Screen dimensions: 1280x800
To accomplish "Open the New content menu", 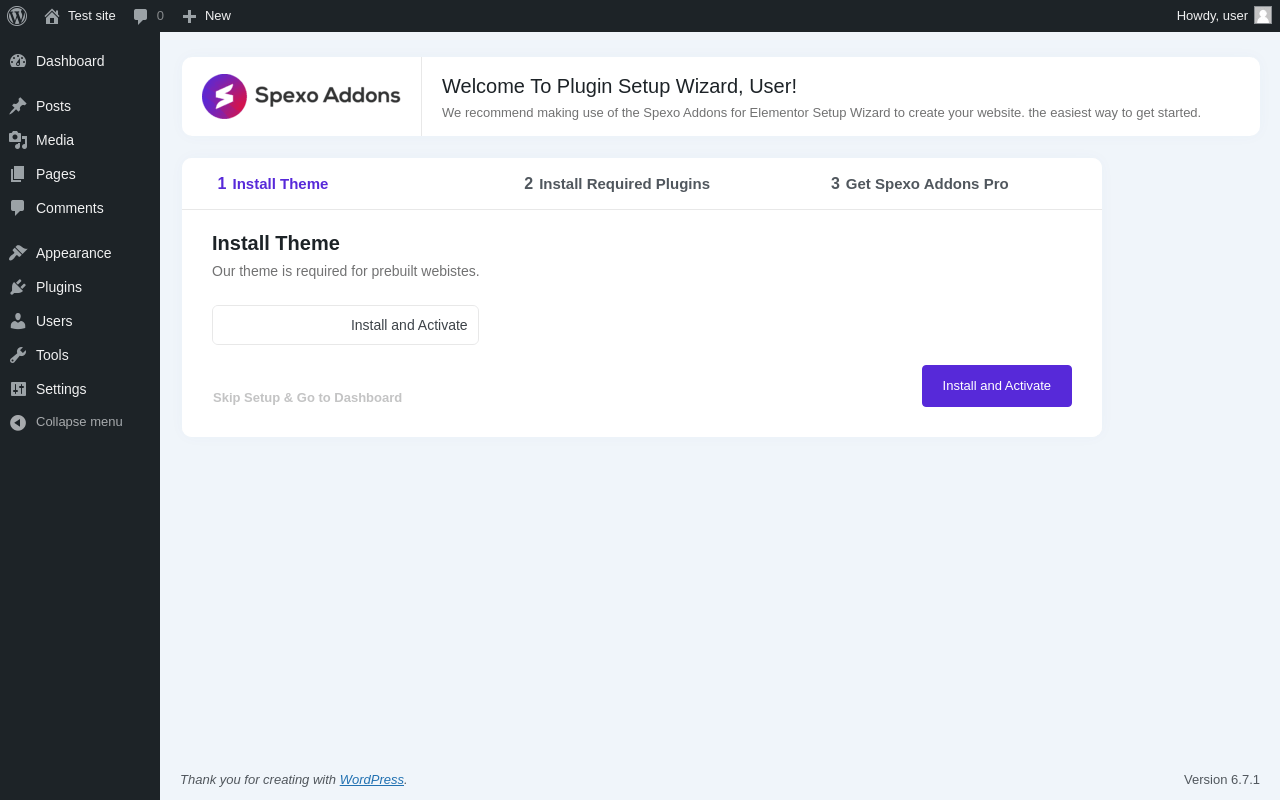I will (207, 16).
